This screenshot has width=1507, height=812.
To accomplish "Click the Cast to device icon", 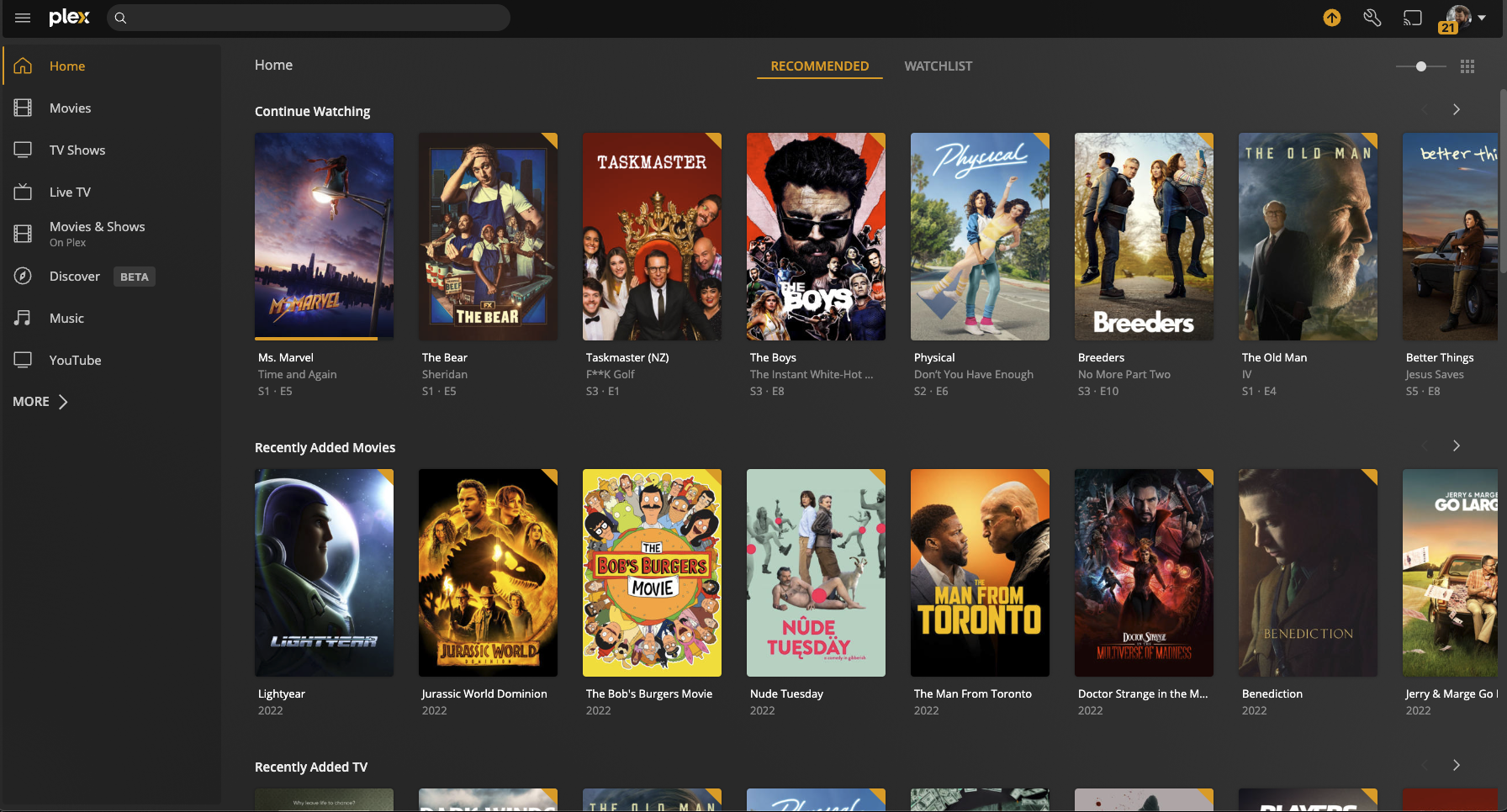I will pyautogui.click(x=1412, y=17).
